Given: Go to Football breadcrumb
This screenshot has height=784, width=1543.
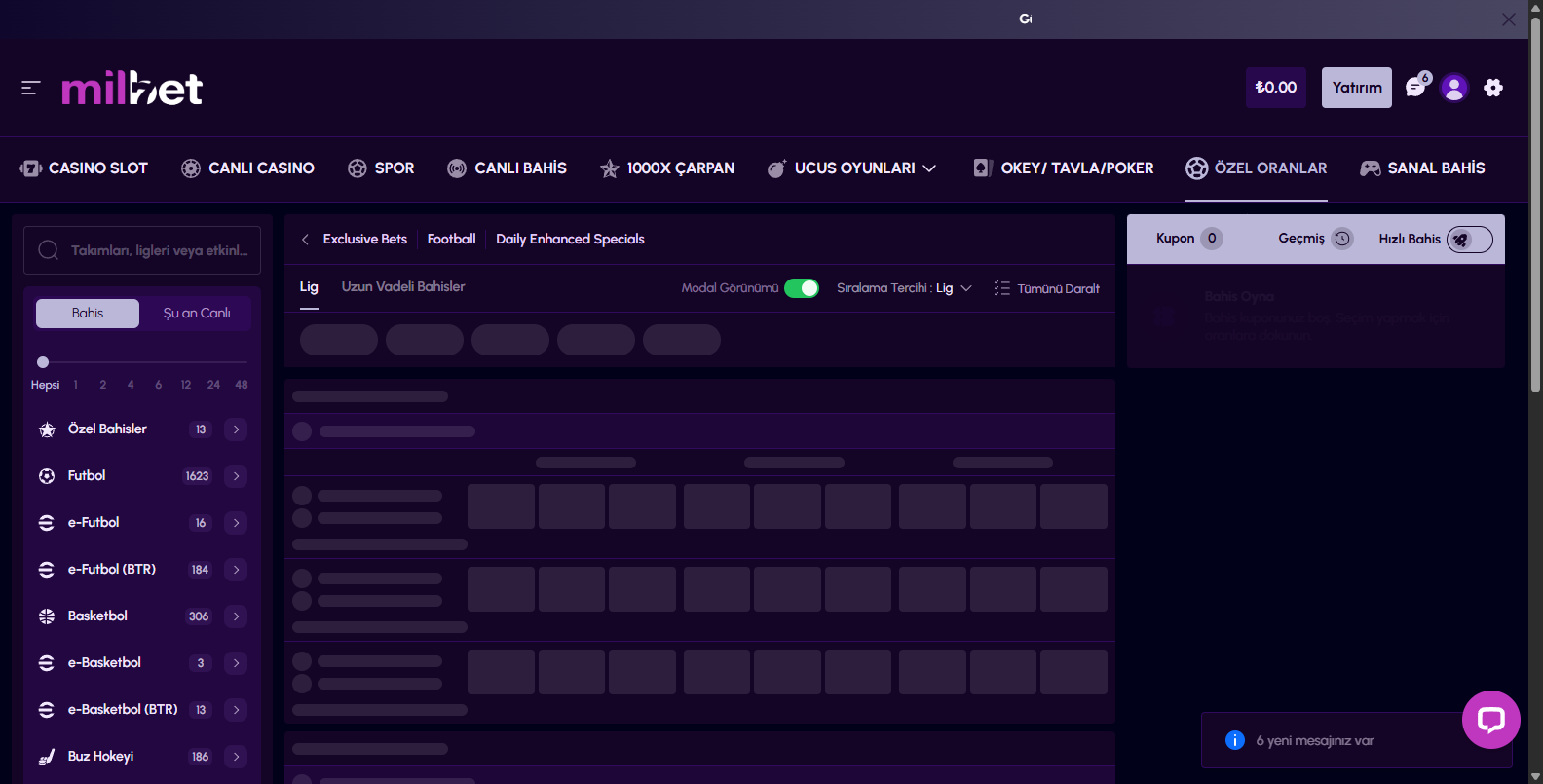Looking at the screenshot, I should [x=451, y=240].
